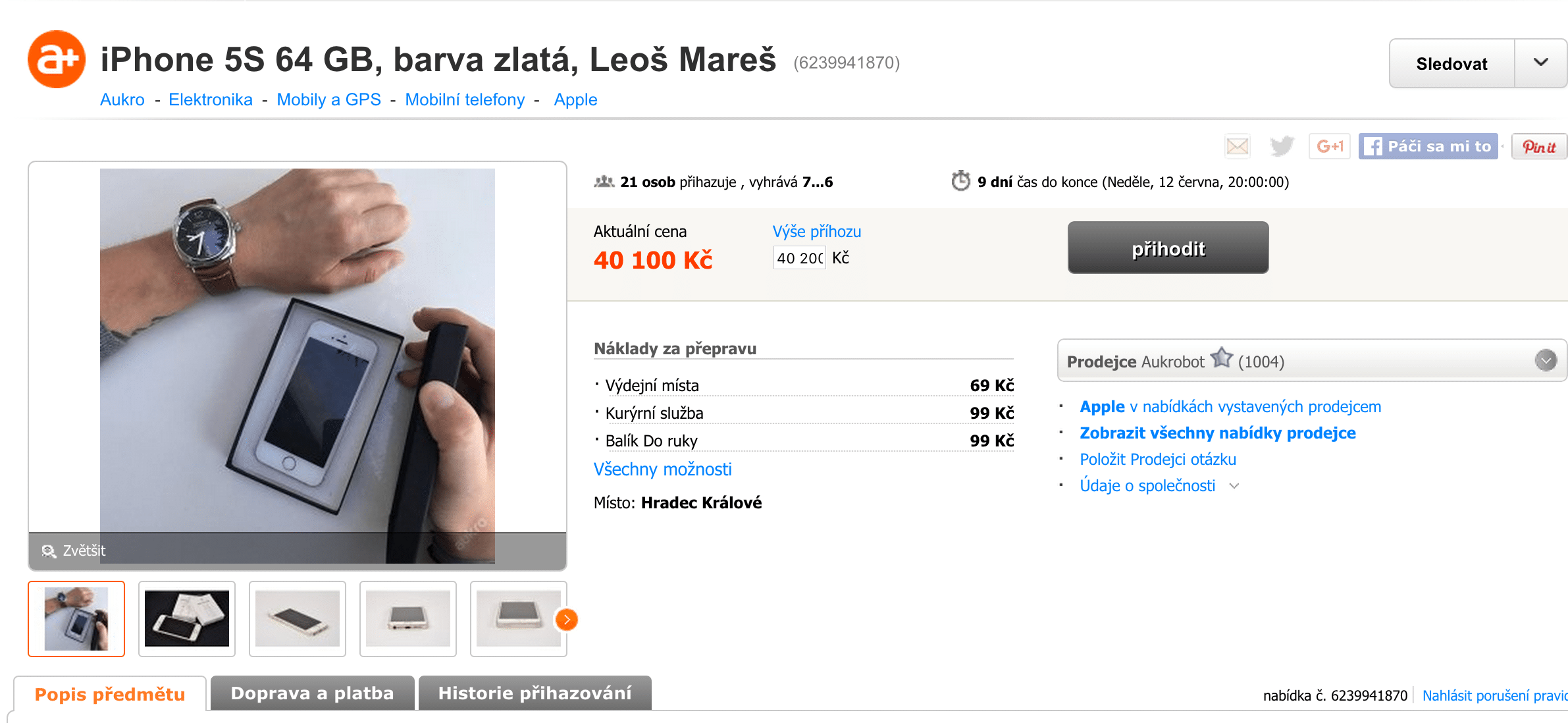Screen dimensions: 1568x723
Task: Open the Sledovat dropdown arrow
Action: point(1540,63)
